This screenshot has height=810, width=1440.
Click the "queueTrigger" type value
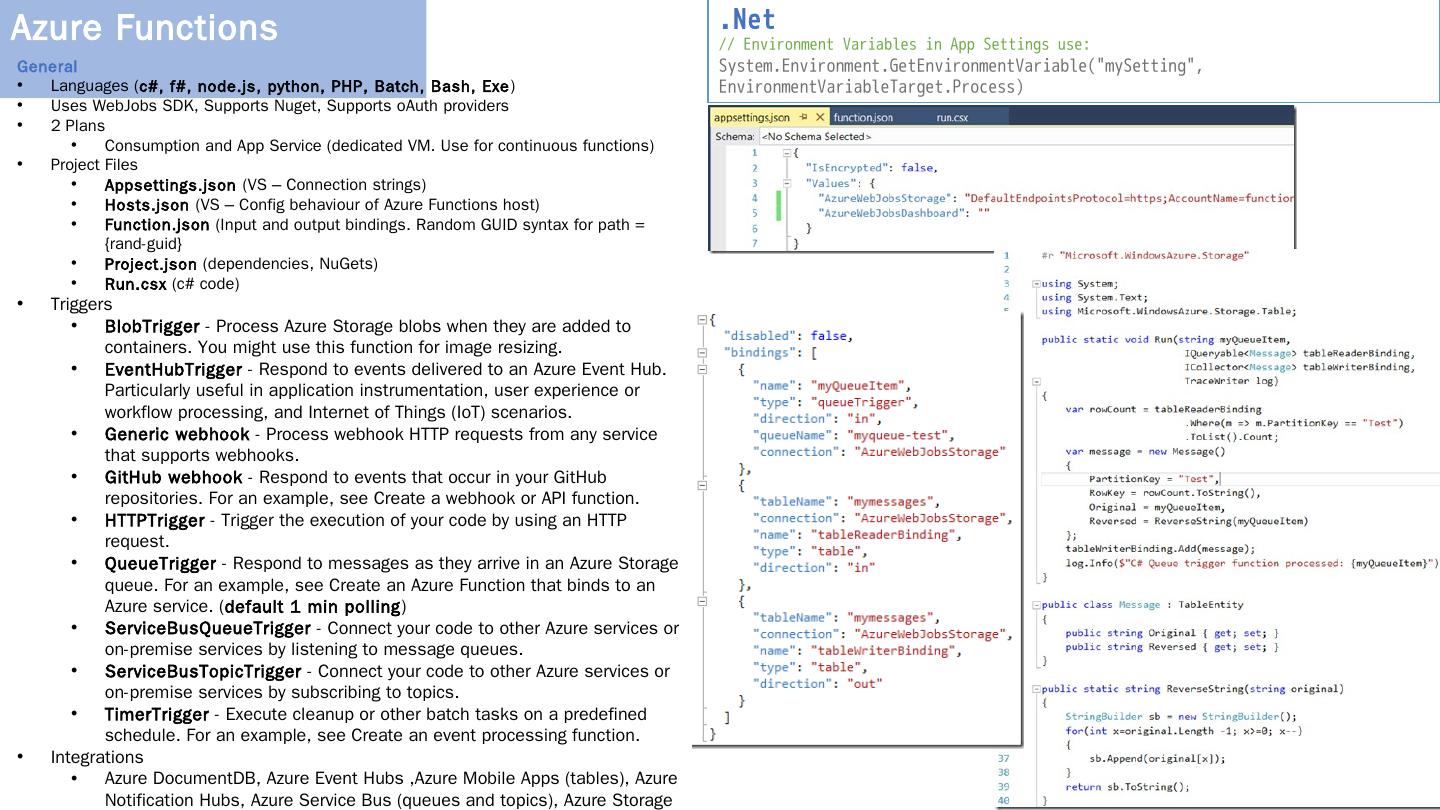(864, 402)
